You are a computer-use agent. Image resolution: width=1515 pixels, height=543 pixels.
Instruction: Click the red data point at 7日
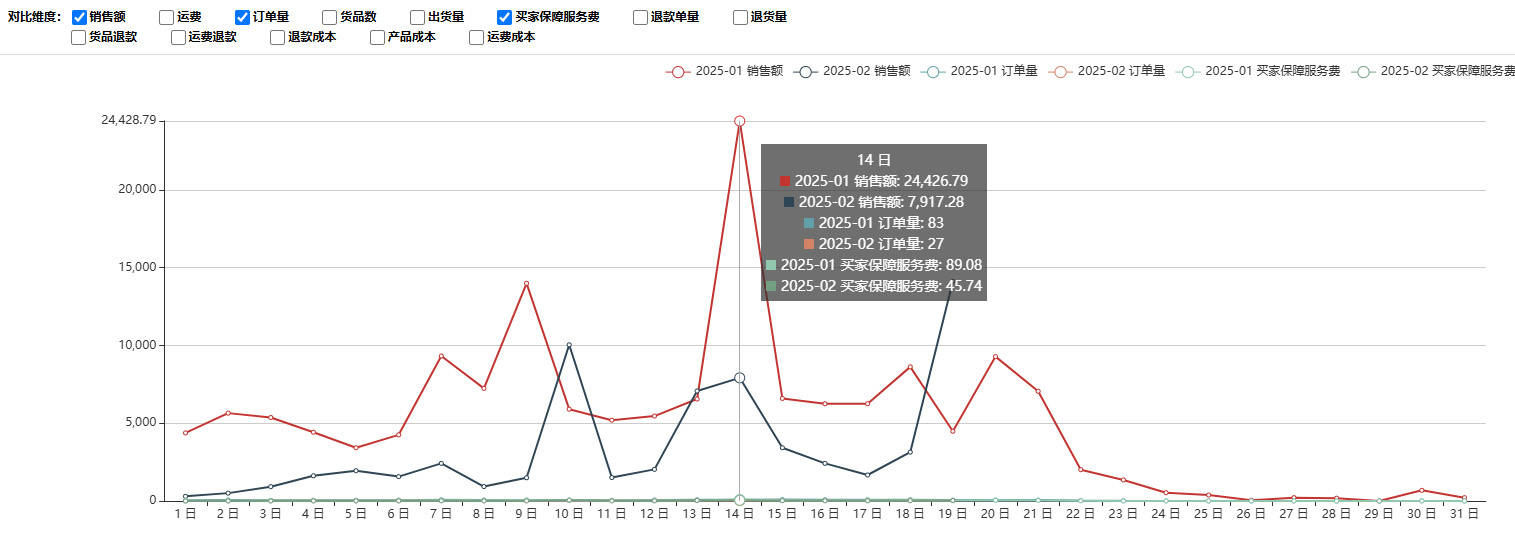click(x=441, y=356)
